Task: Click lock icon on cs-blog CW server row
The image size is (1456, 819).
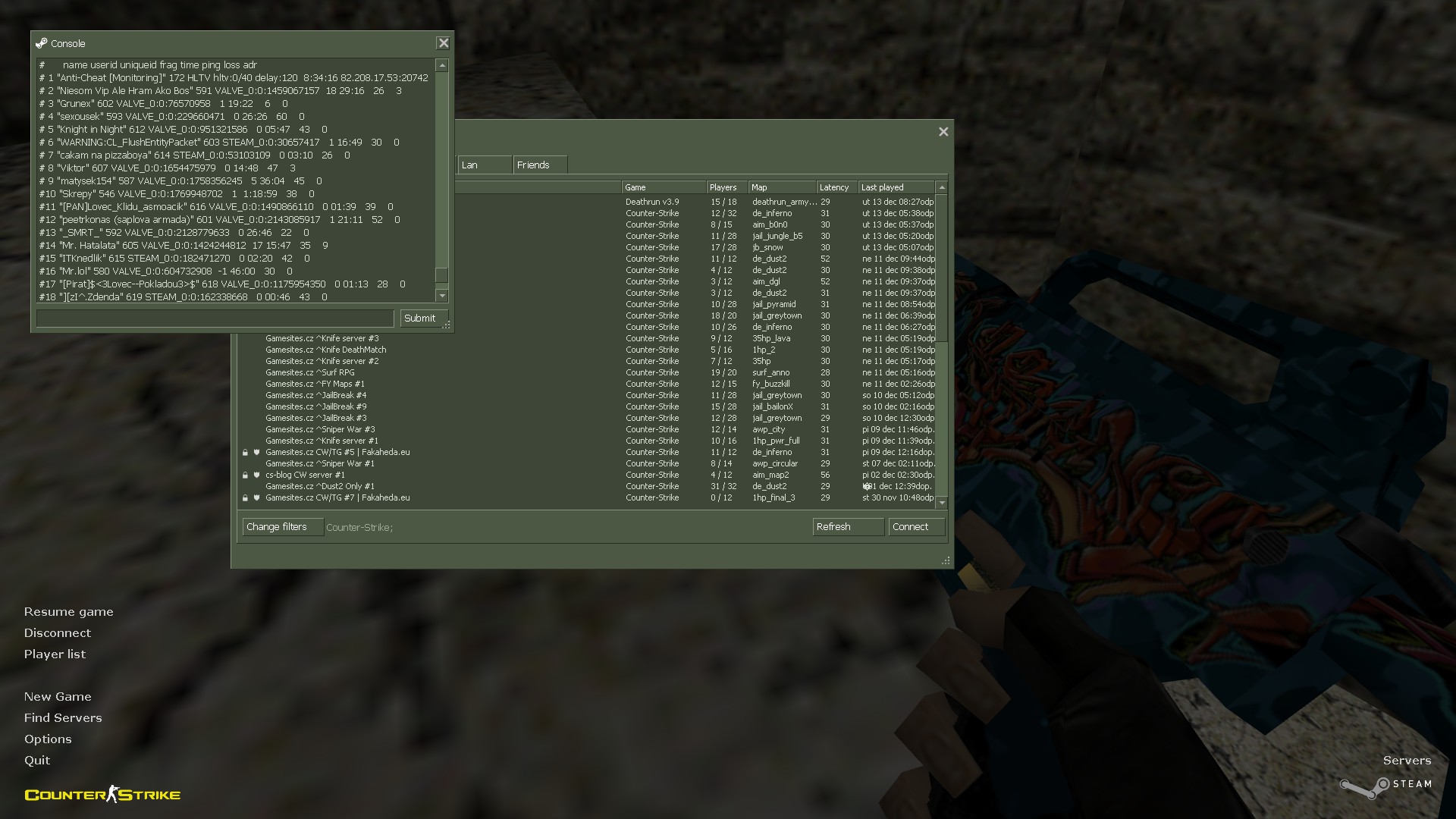Action: (245, 475)
